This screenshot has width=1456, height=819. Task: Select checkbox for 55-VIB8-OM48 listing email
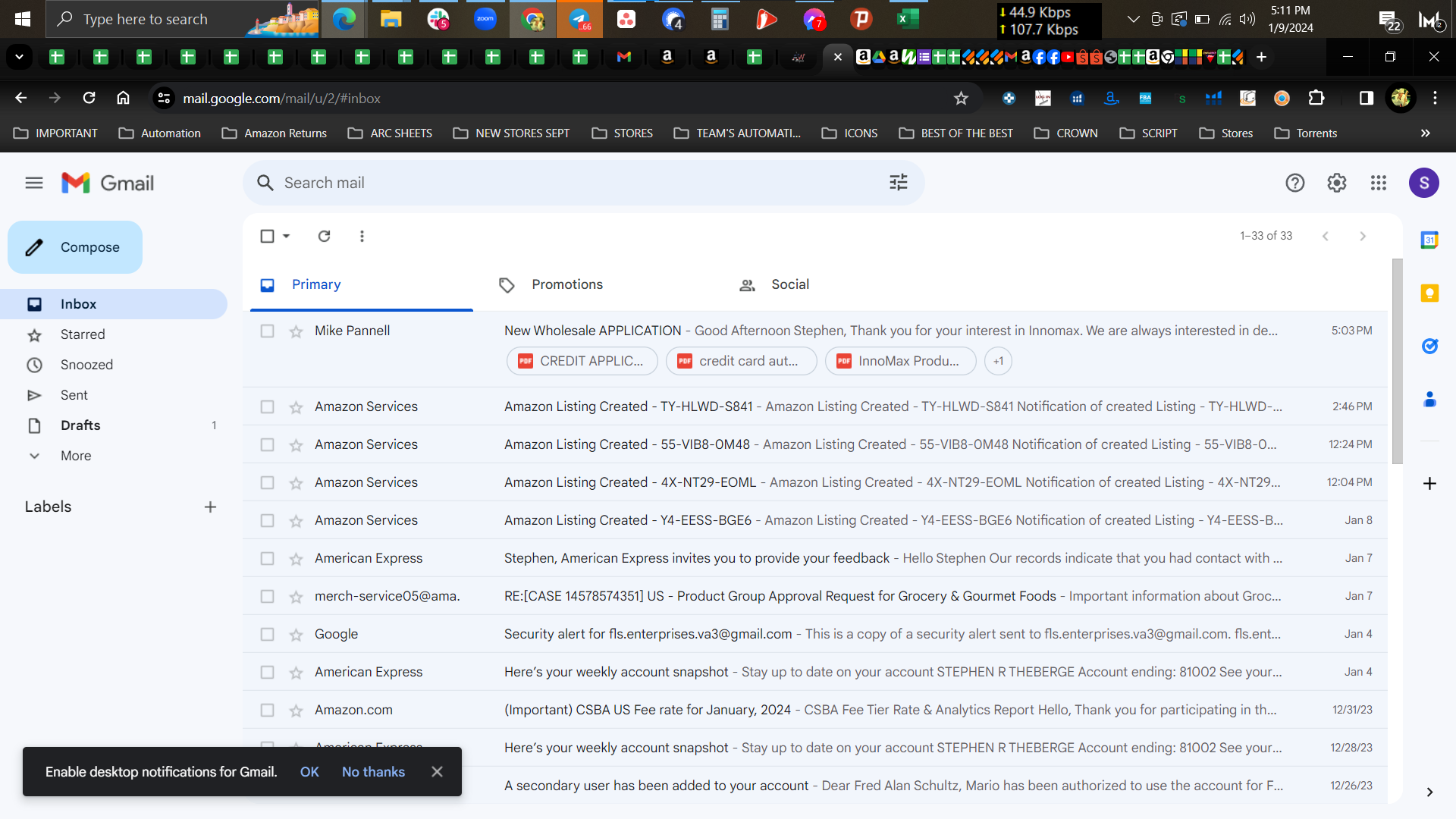267,444
